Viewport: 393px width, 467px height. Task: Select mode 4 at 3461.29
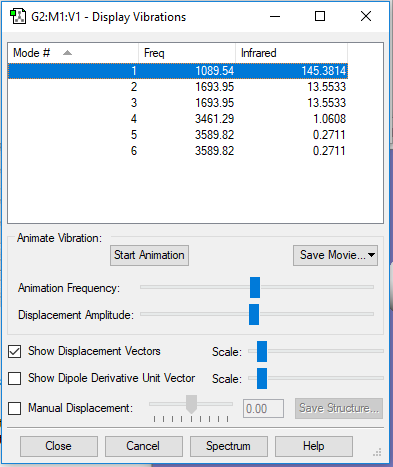pos(178,119)
